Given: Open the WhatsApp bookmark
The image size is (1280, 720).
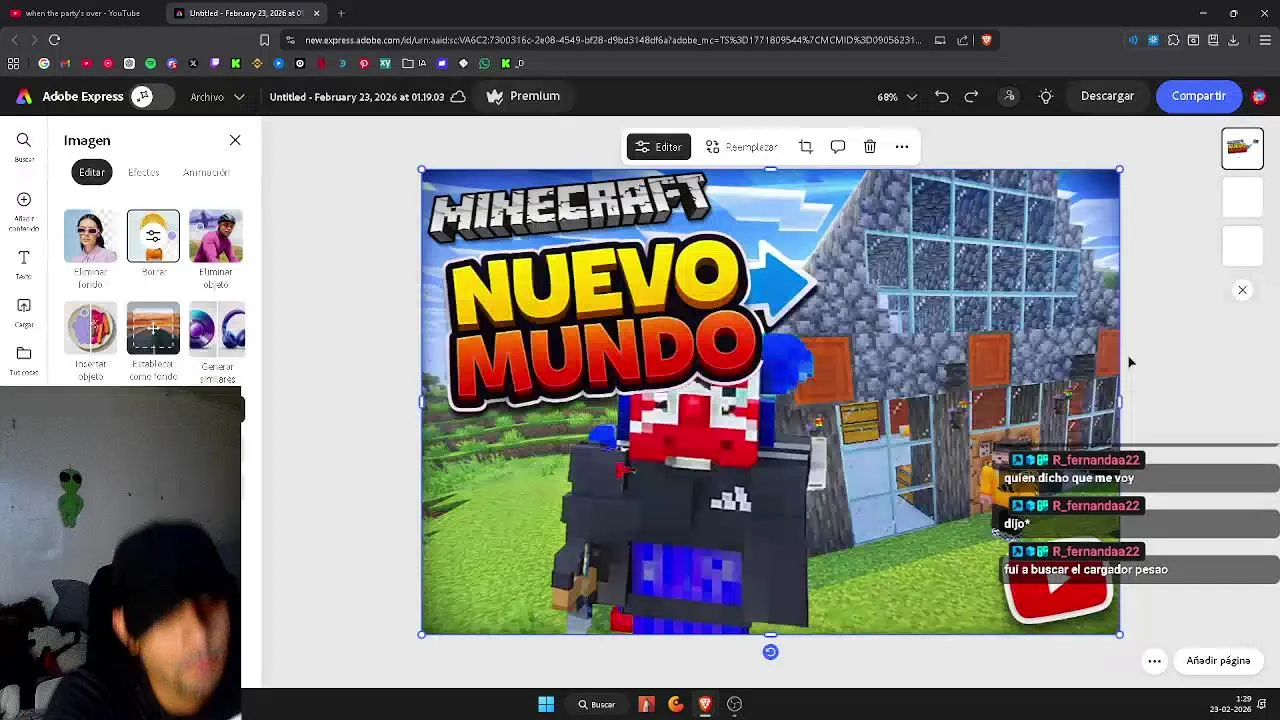Looking at the screenshot, I should tap(484, 63).
